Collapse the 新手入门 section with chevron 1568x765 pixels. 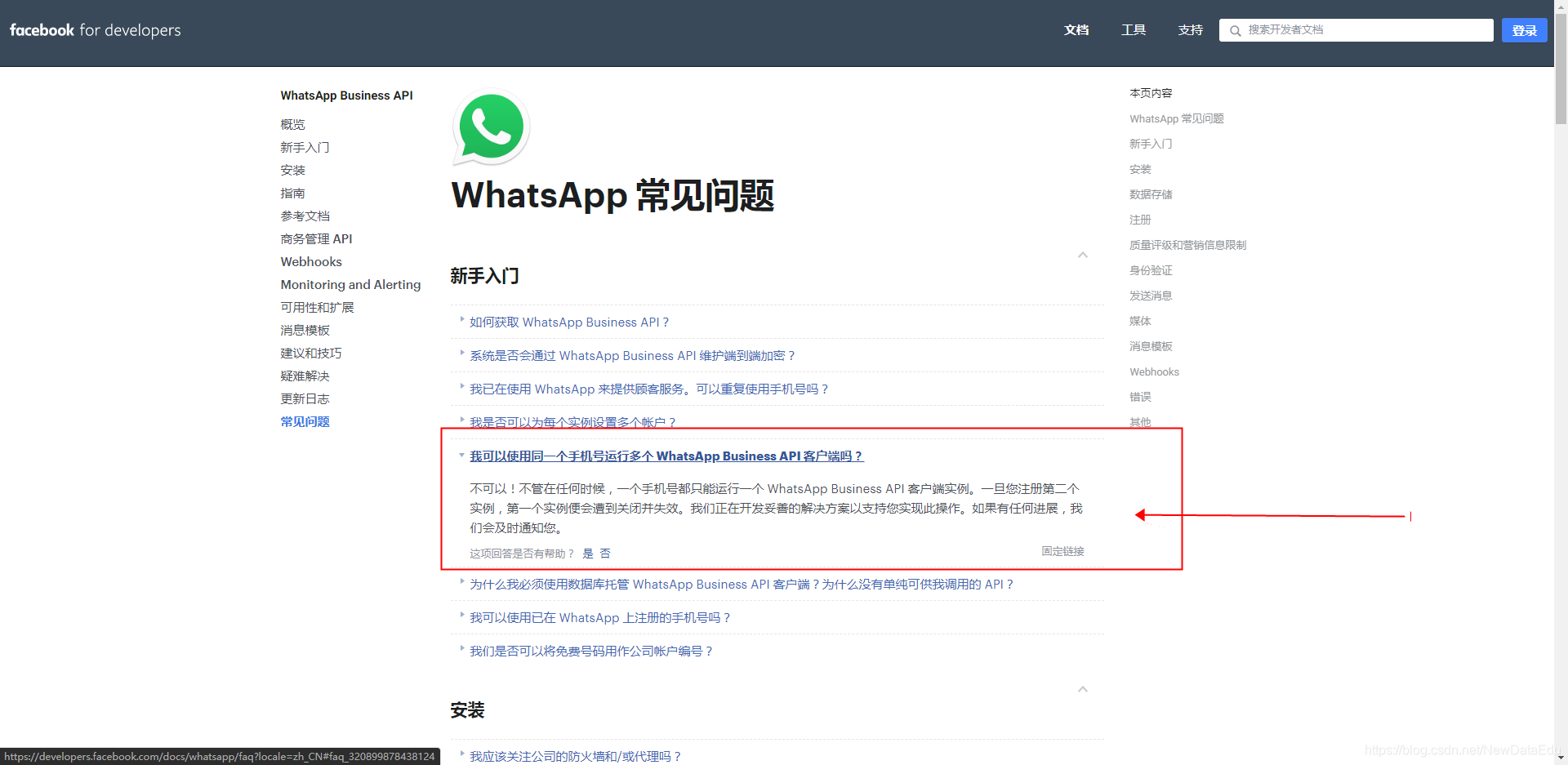1083,255
